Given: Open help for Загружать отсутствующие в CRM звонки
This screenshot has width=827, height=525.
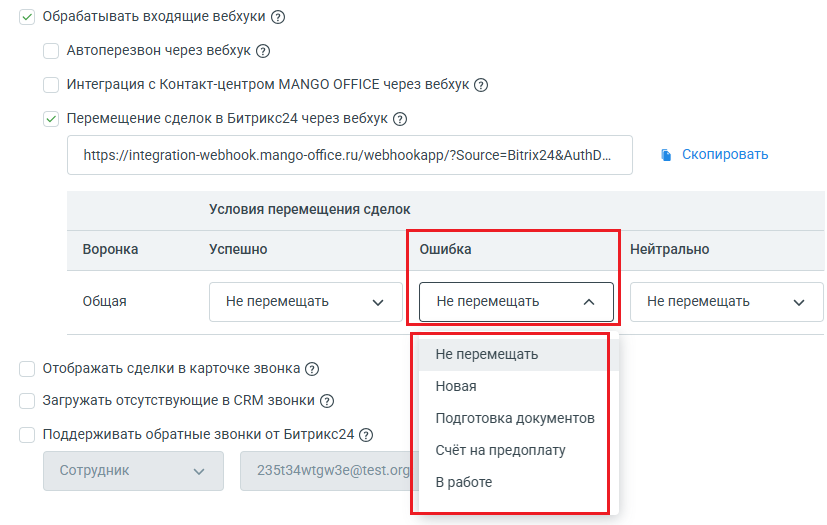Looking at the screenshot, I should click(x=327, y=401).
